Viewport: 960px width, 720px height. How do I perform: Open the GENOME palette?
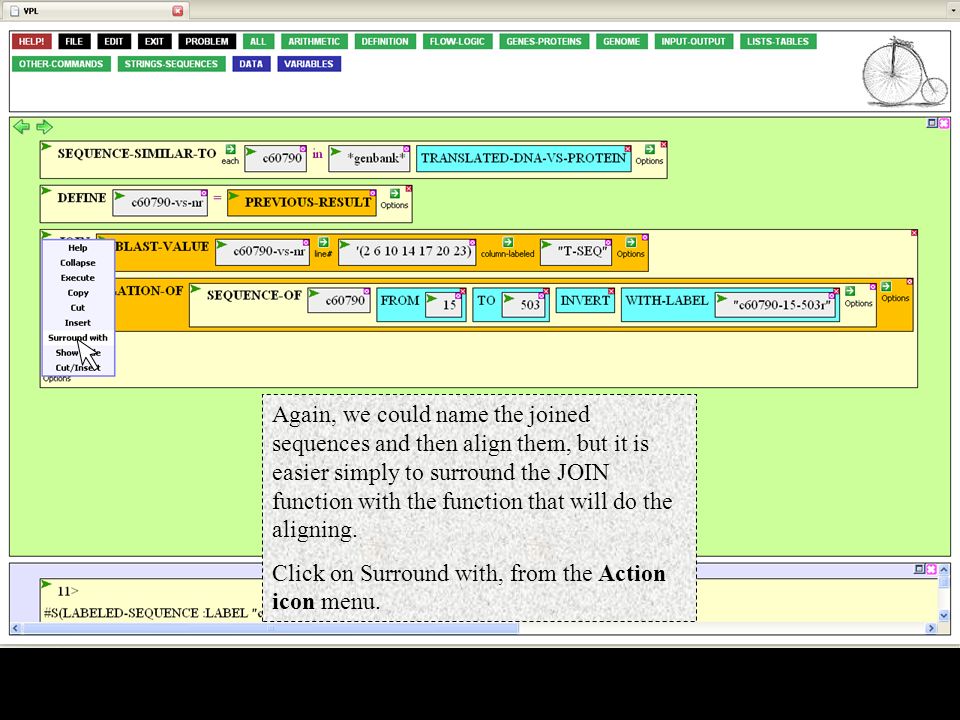[621, 42]
